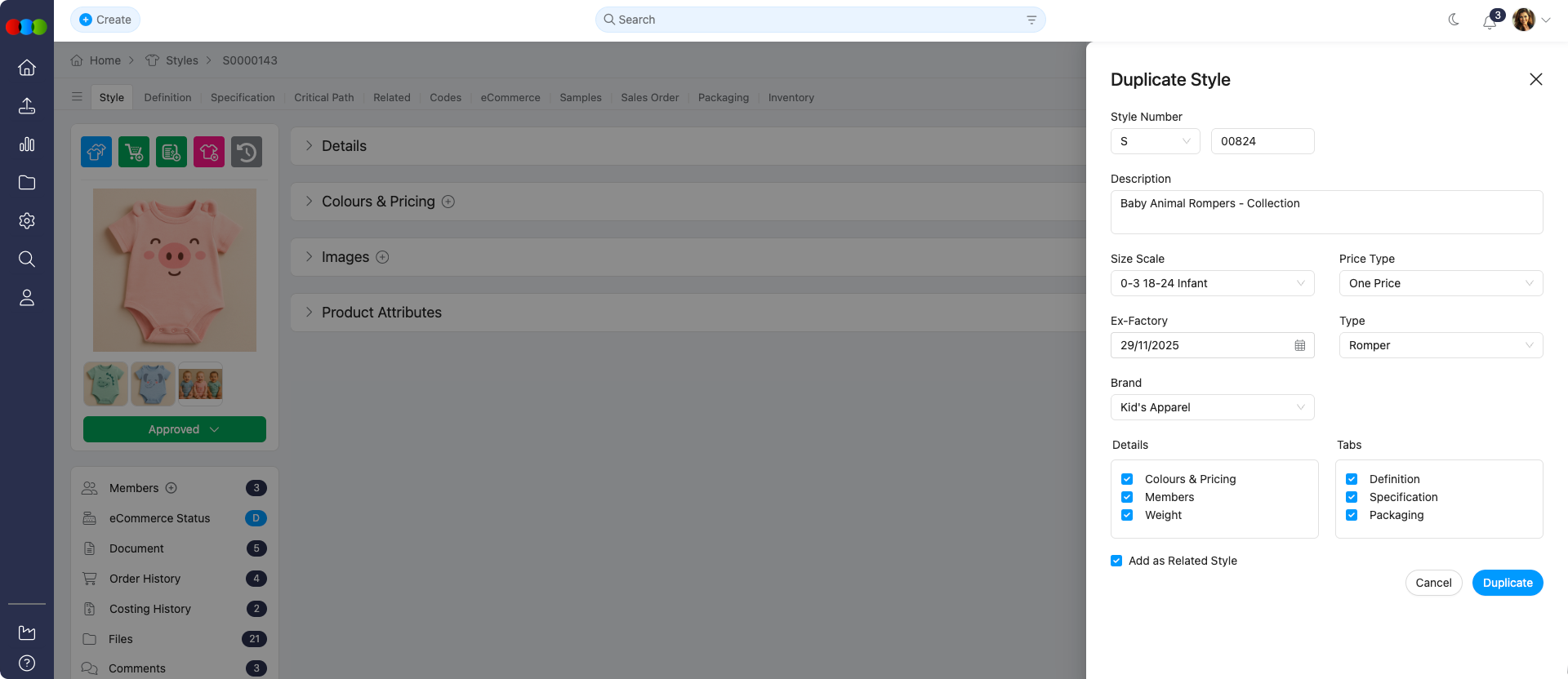Uncheck the Specification tab checkbox

[x=1352, y=497]
